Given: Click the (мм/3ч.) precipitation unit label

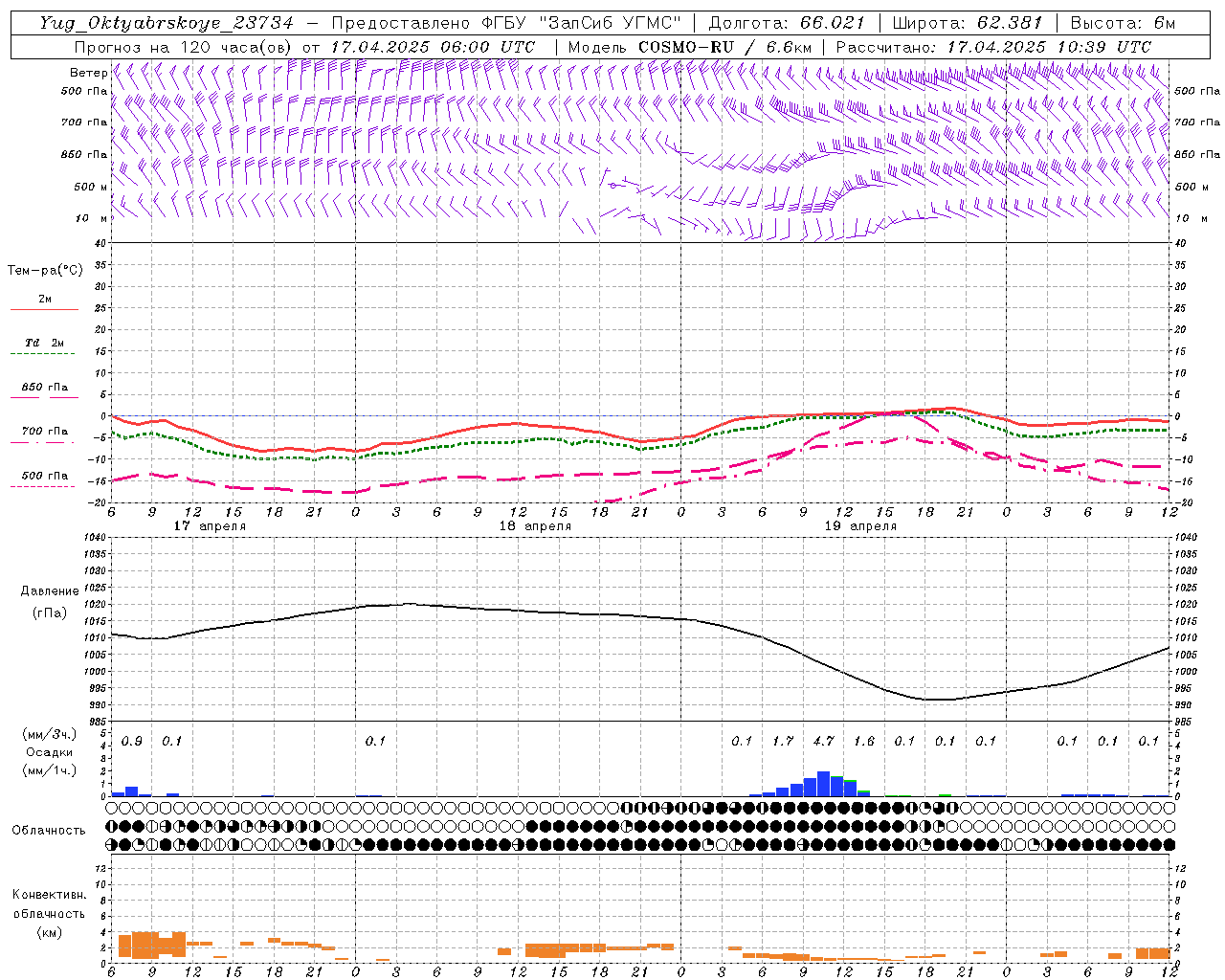Looking at the screenshot, I should [x=50, y=734].
